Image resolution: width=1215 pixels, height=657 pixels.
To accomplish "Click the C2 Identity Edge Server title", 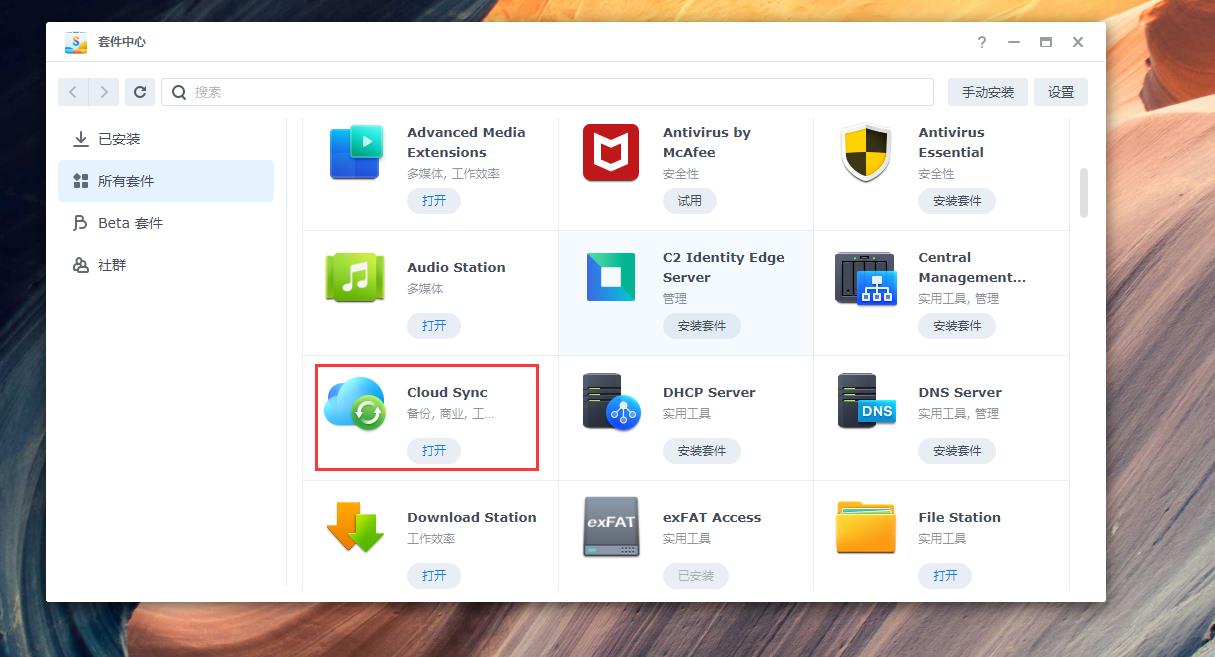I will coord(724,267).
